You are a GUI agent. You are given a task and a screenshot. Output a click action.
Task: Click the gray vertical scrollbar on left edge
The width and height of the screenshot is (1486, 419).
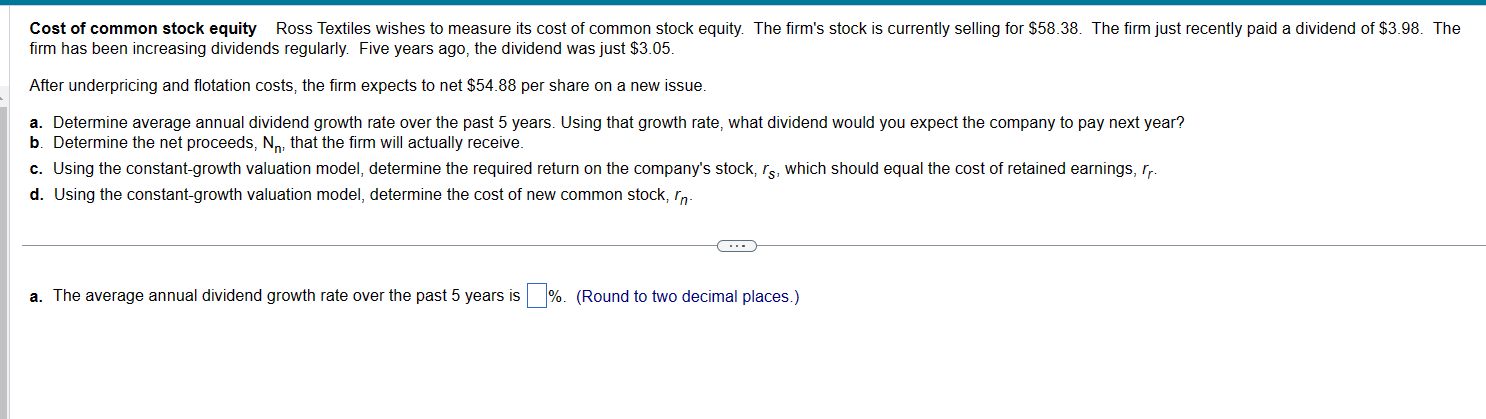click(4, 250)
